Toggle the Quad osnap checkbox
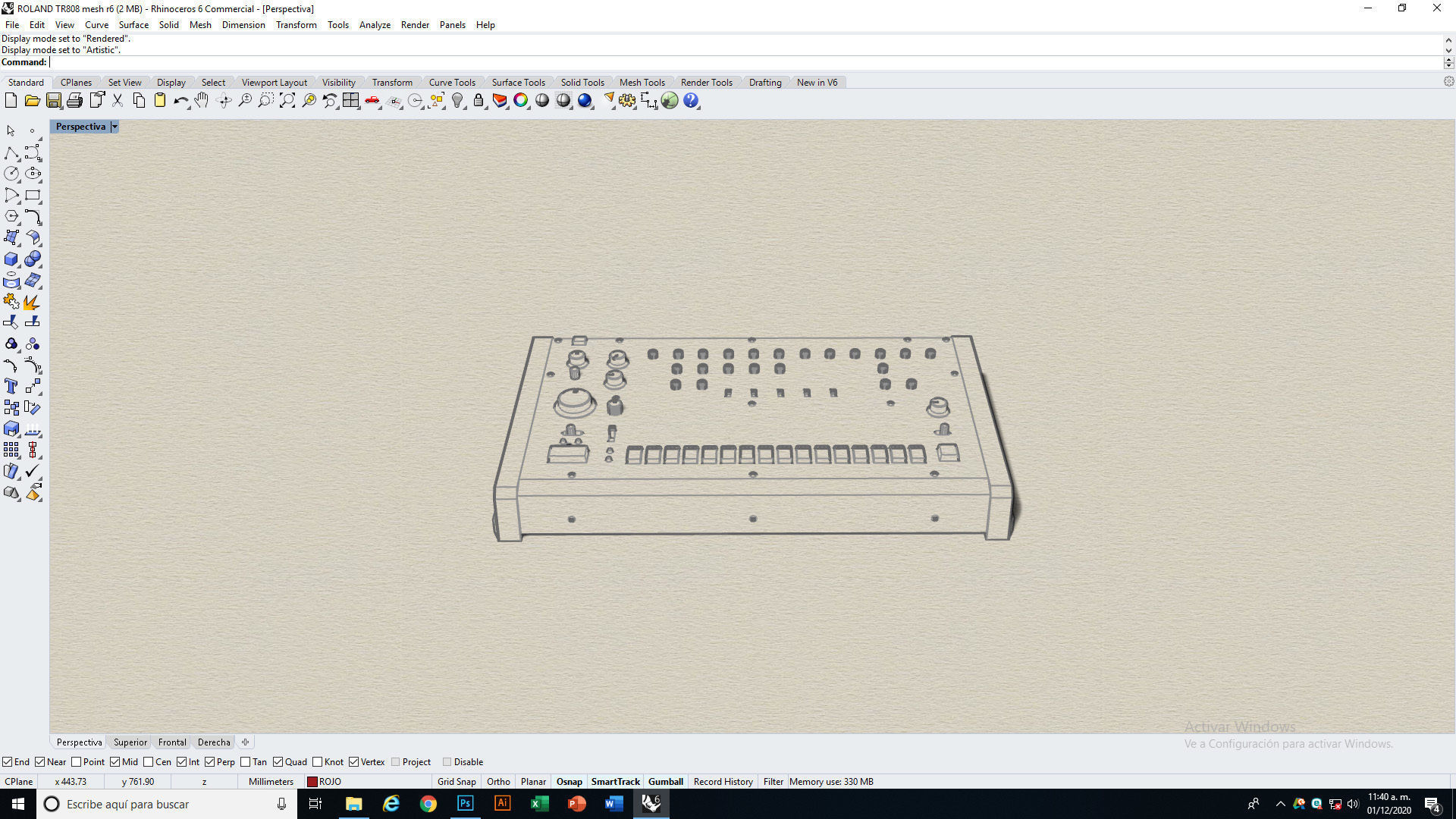This screenshot has height=819, width=1456. [278, 762]
